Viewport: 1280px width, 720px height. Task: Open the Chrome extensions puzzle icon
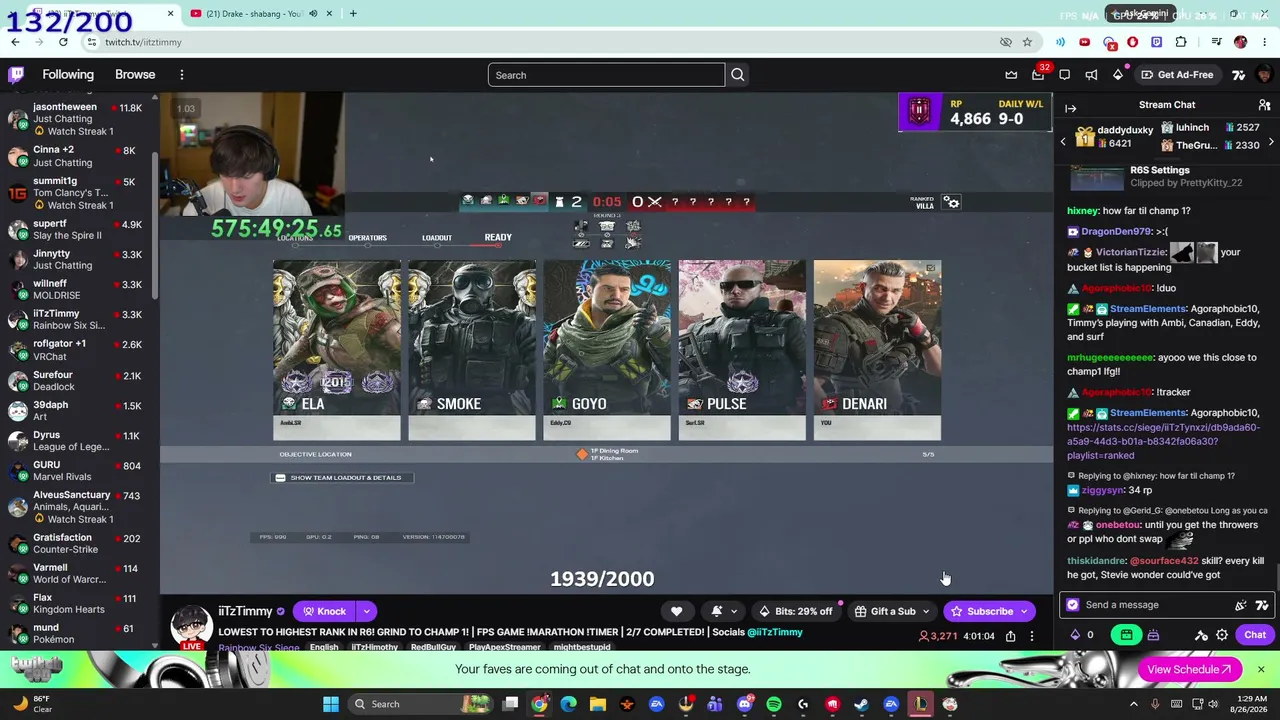coord(1181,42)
